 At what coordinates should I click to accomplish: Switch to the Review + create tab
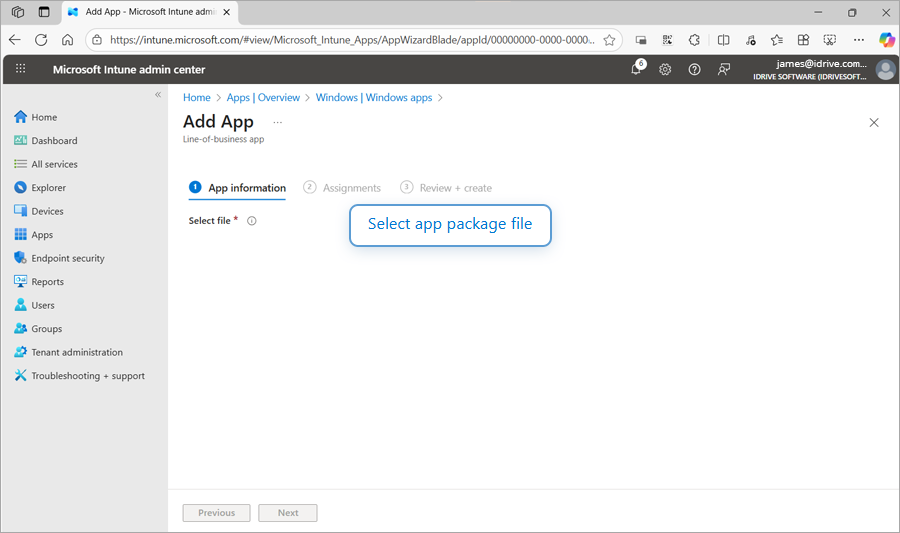tap(446, 188)
